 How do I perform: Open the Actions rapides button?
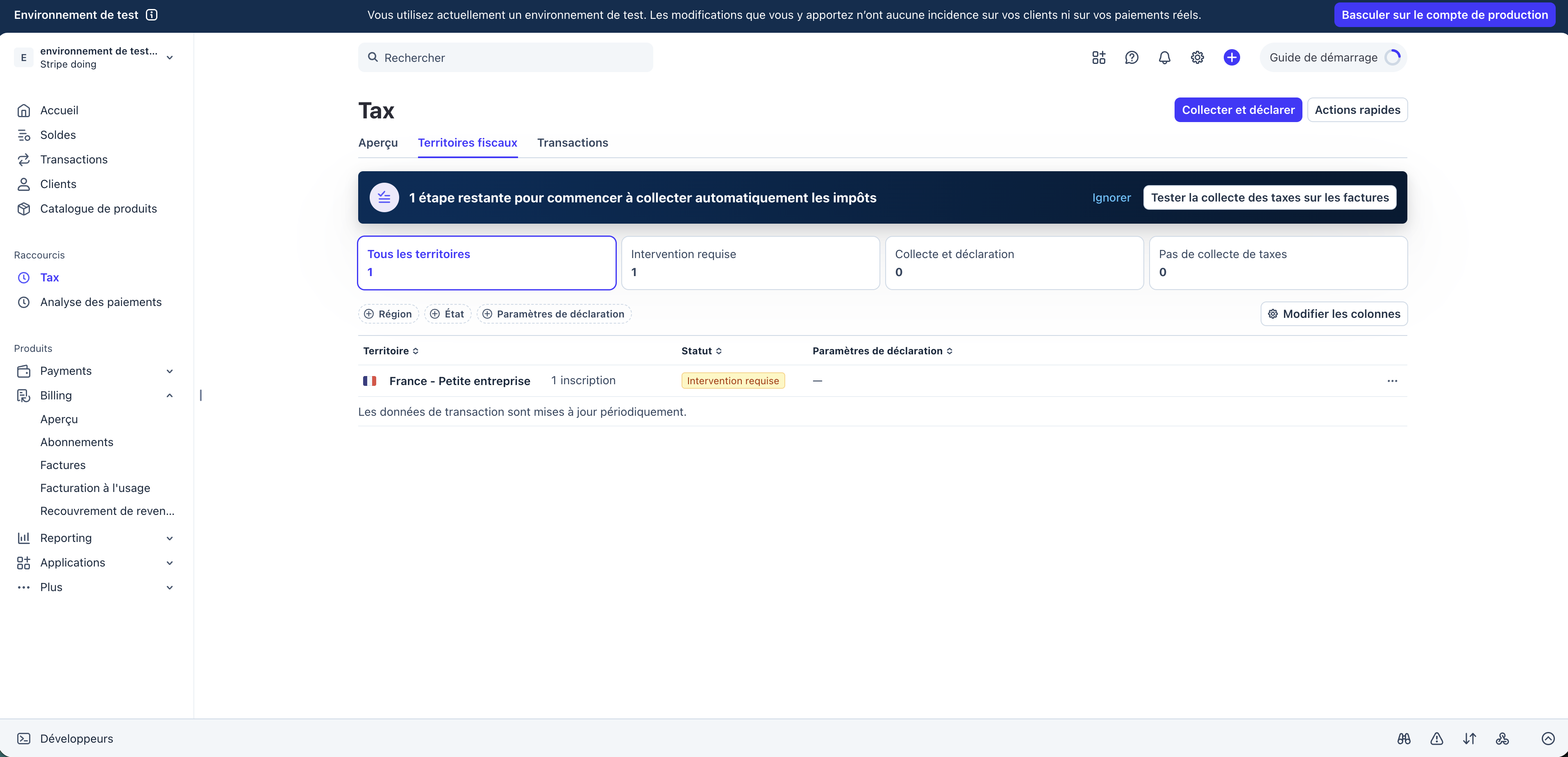(1357, 109)
